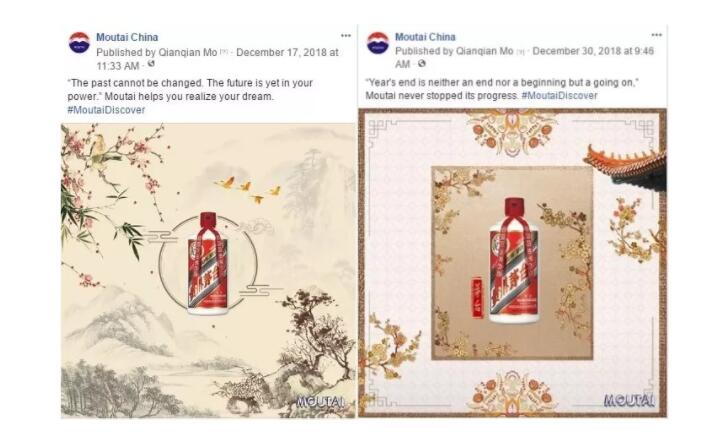The image size is (704, 432).
Task: Open the palace-frame Moutai bottle image
Action: [512, 263]
